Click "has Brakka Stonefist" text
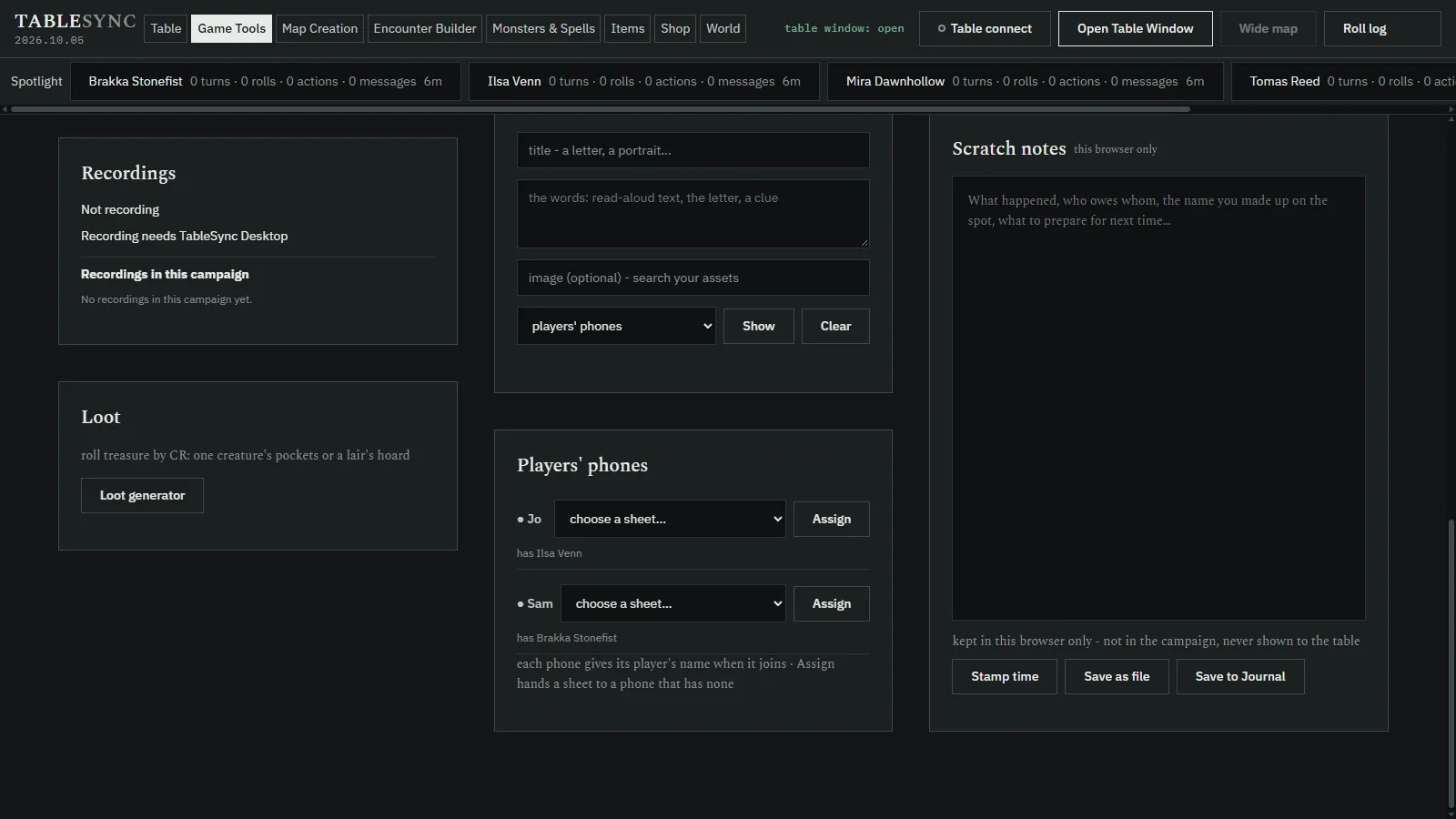The image size is (1456, 819). [567, 638]
